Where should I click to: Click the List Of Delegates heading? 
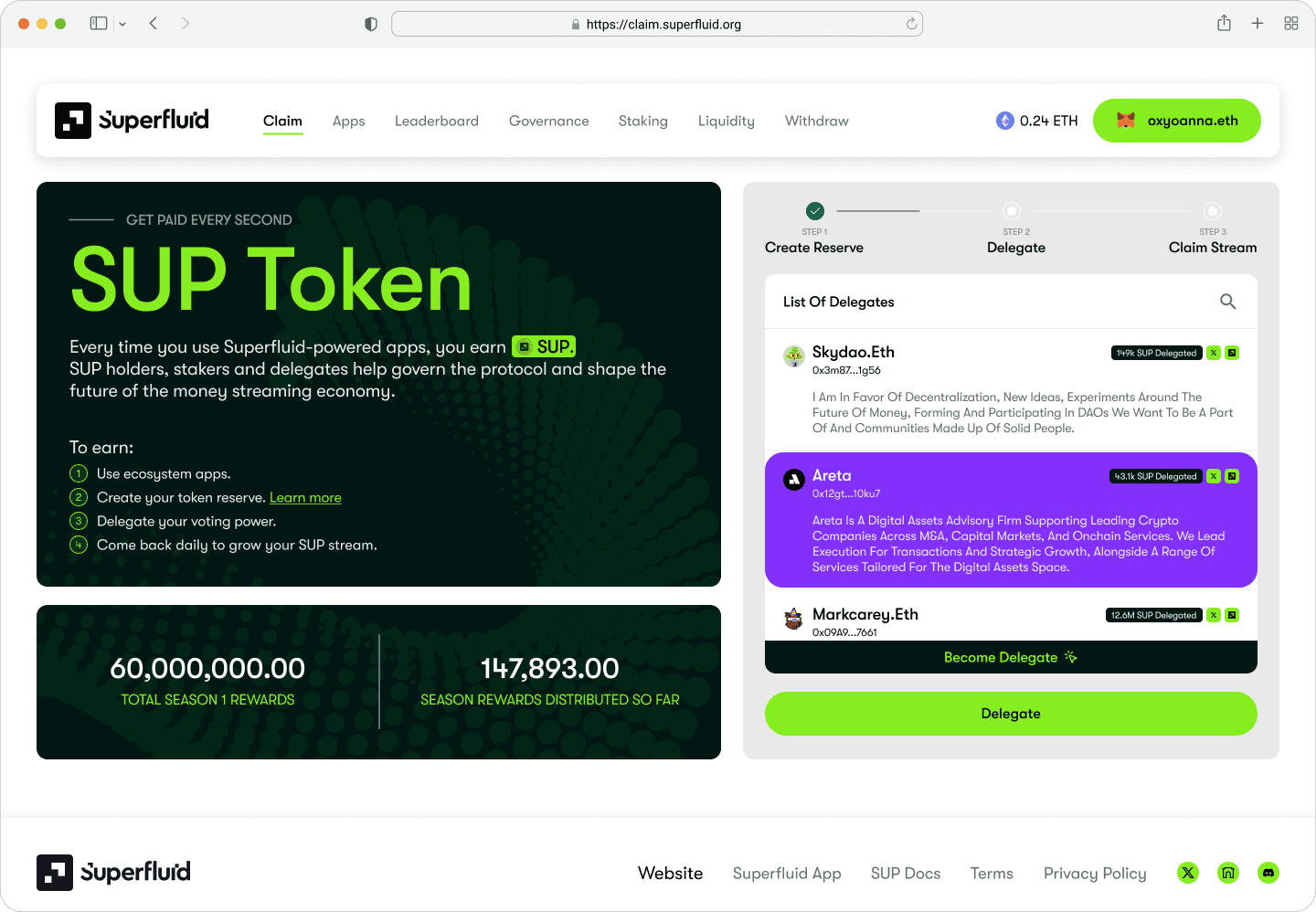point(839,302)
